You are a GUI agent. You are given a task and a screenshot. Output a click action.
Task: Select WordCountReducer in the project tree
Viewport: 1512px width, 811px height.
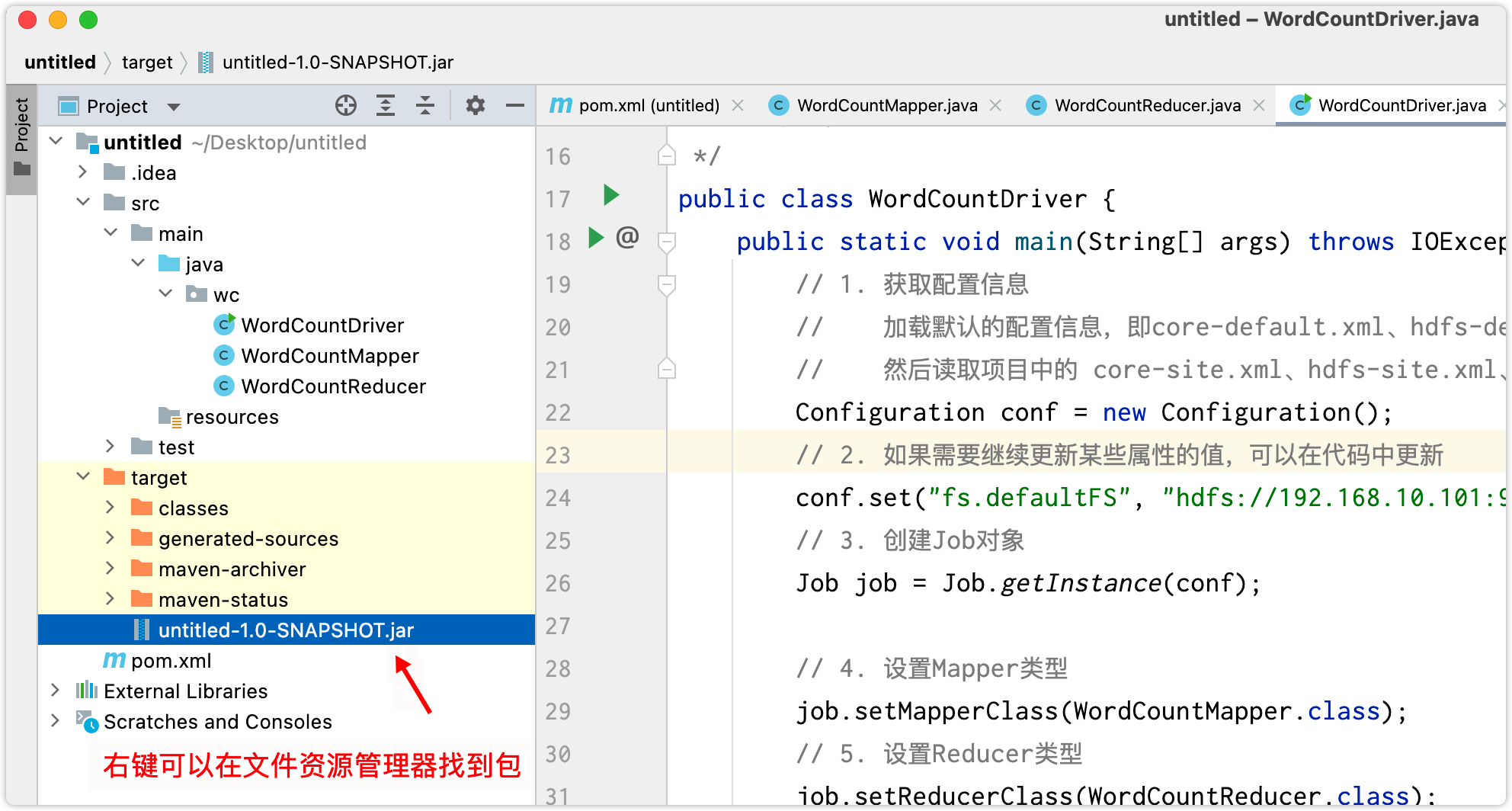286,386
